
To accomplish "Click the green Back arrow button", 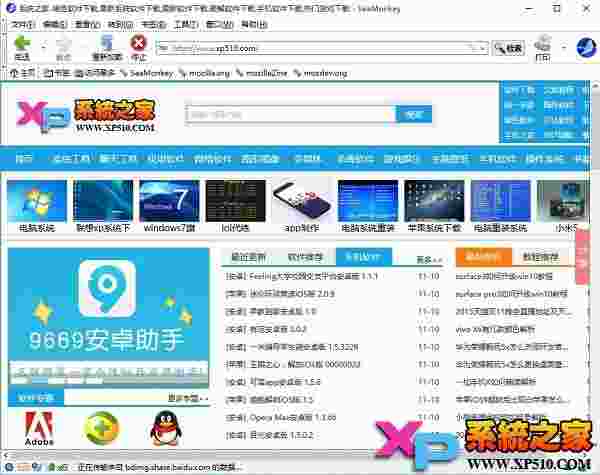I will pyautogui.click(x=22, y=47).
